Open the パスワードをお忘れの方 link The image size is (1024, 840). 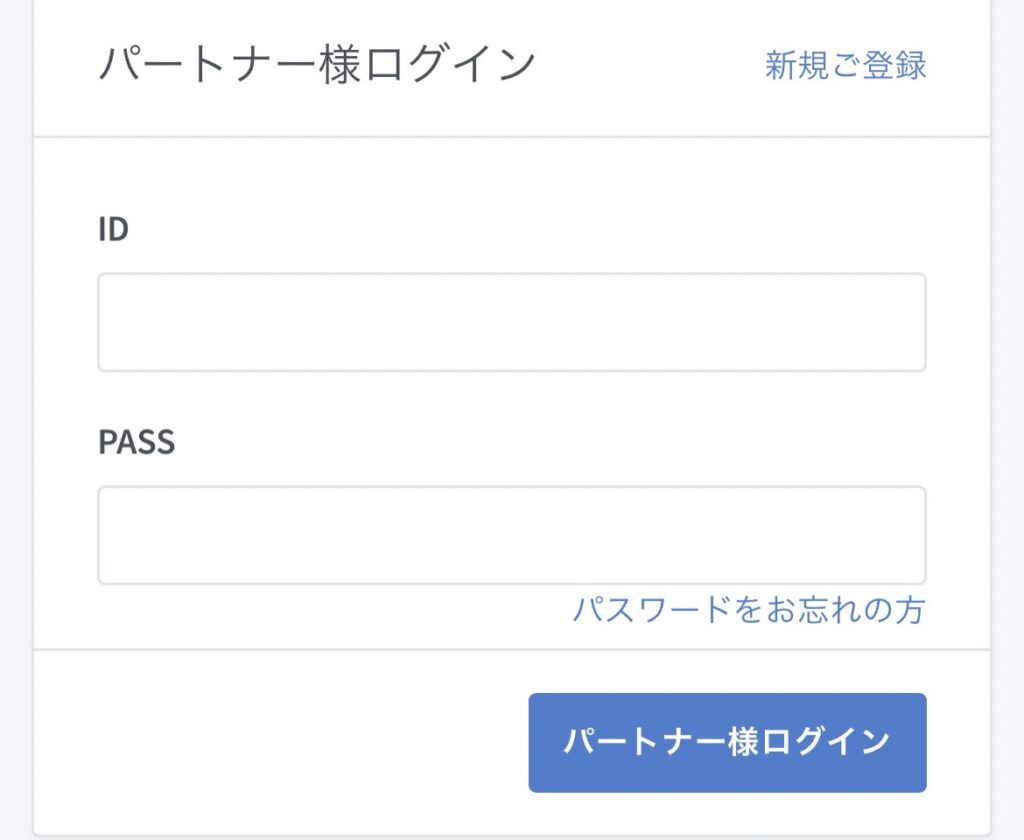tap(749, 609)
